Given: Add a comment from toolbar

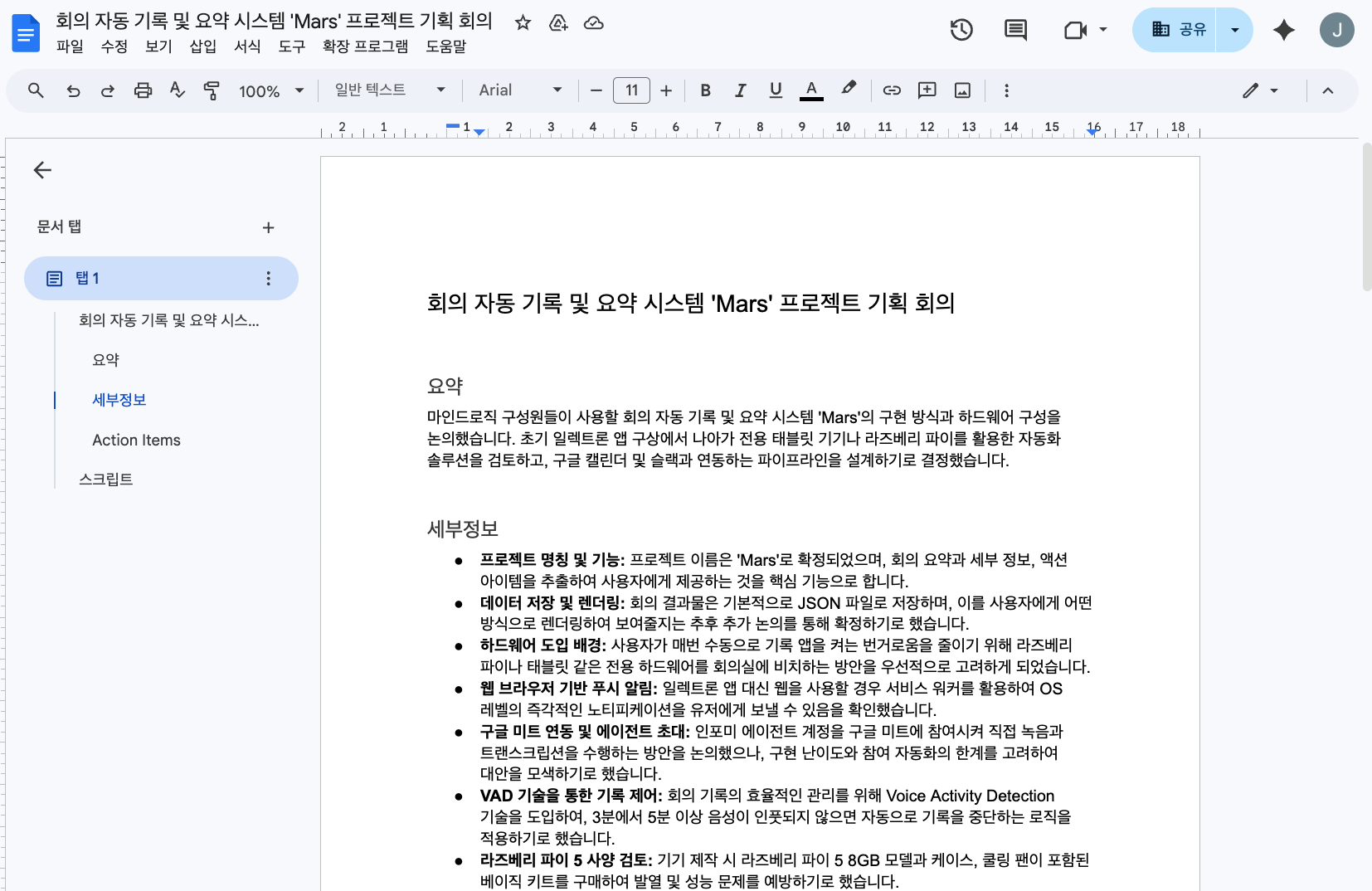Looking at the screenshot, I should point(927,90).
